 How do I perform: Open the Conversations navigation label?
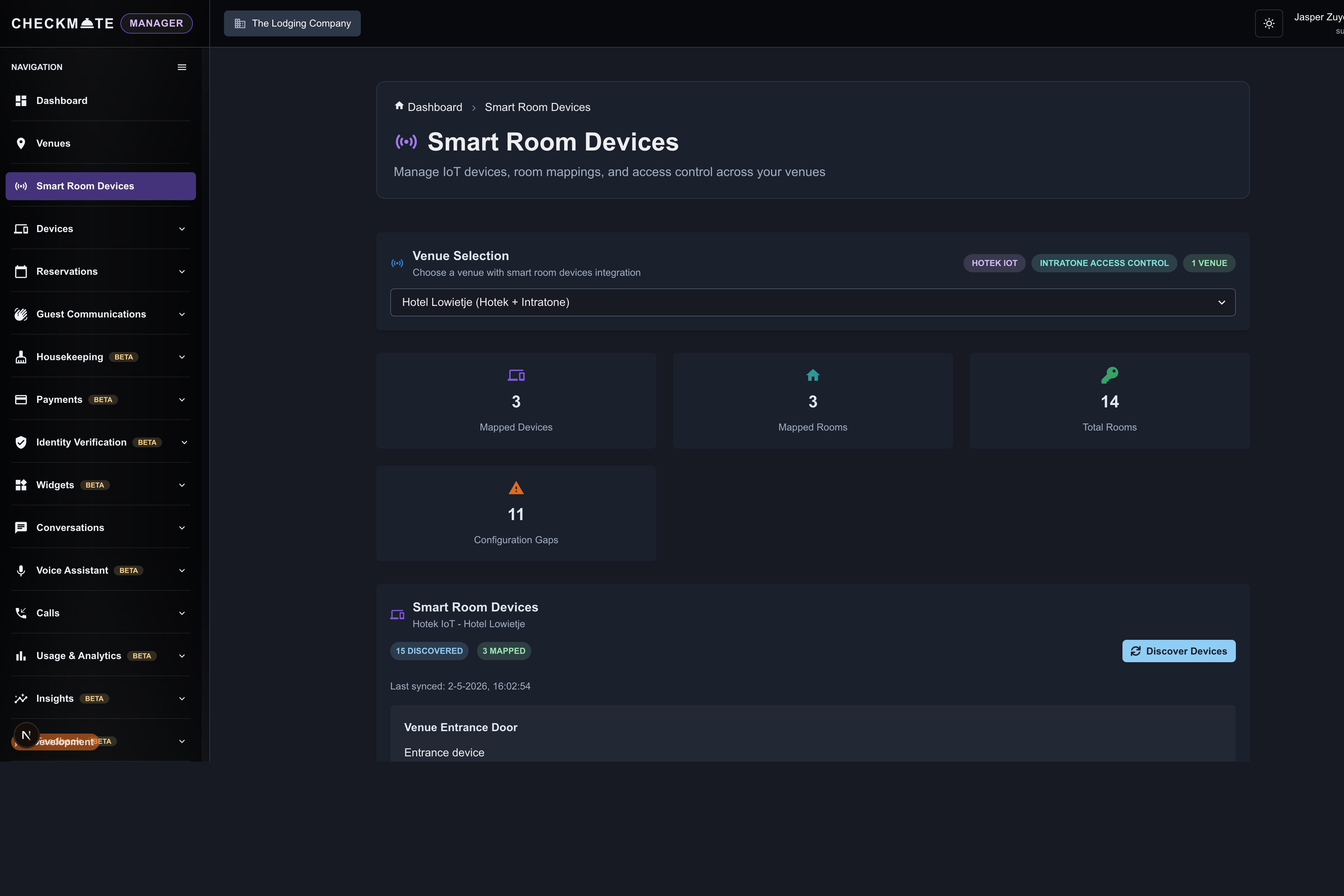pyautogui.click(x=70, y=527)
